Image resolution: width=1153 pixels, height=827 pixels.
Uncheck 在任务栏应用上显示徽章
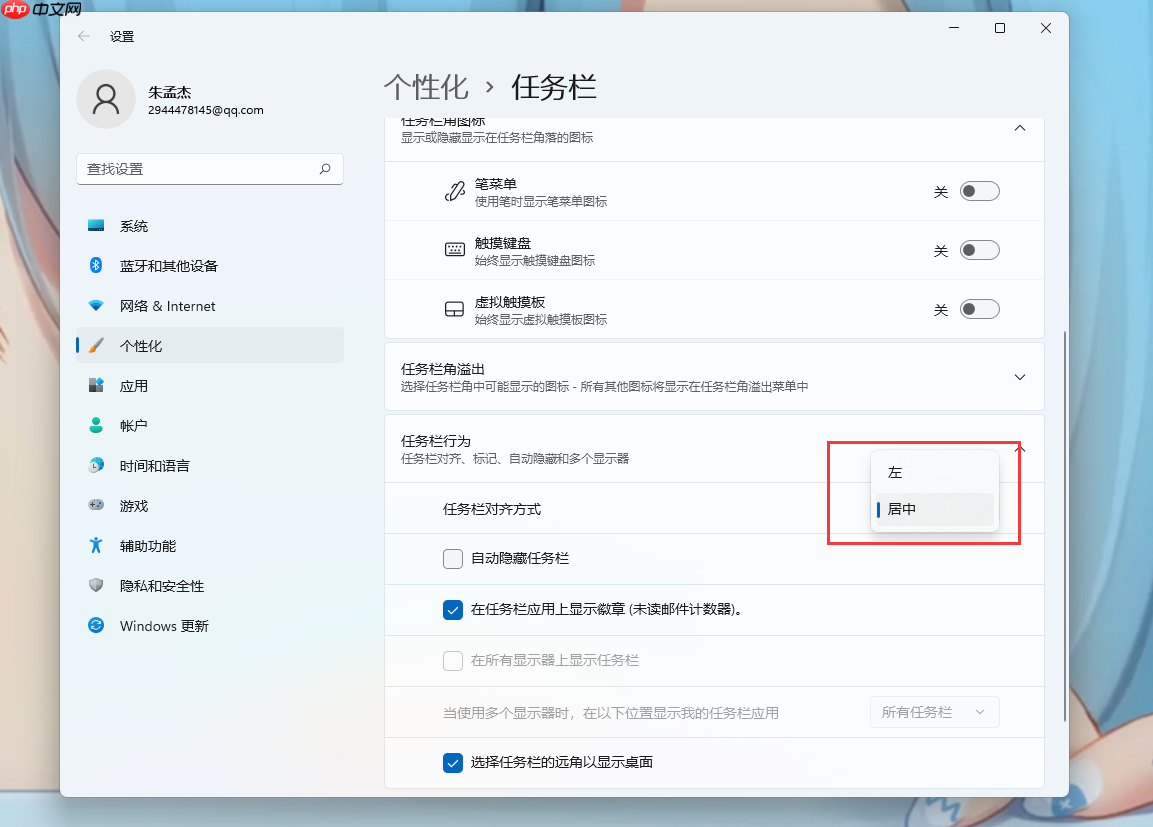coord(452,609)
